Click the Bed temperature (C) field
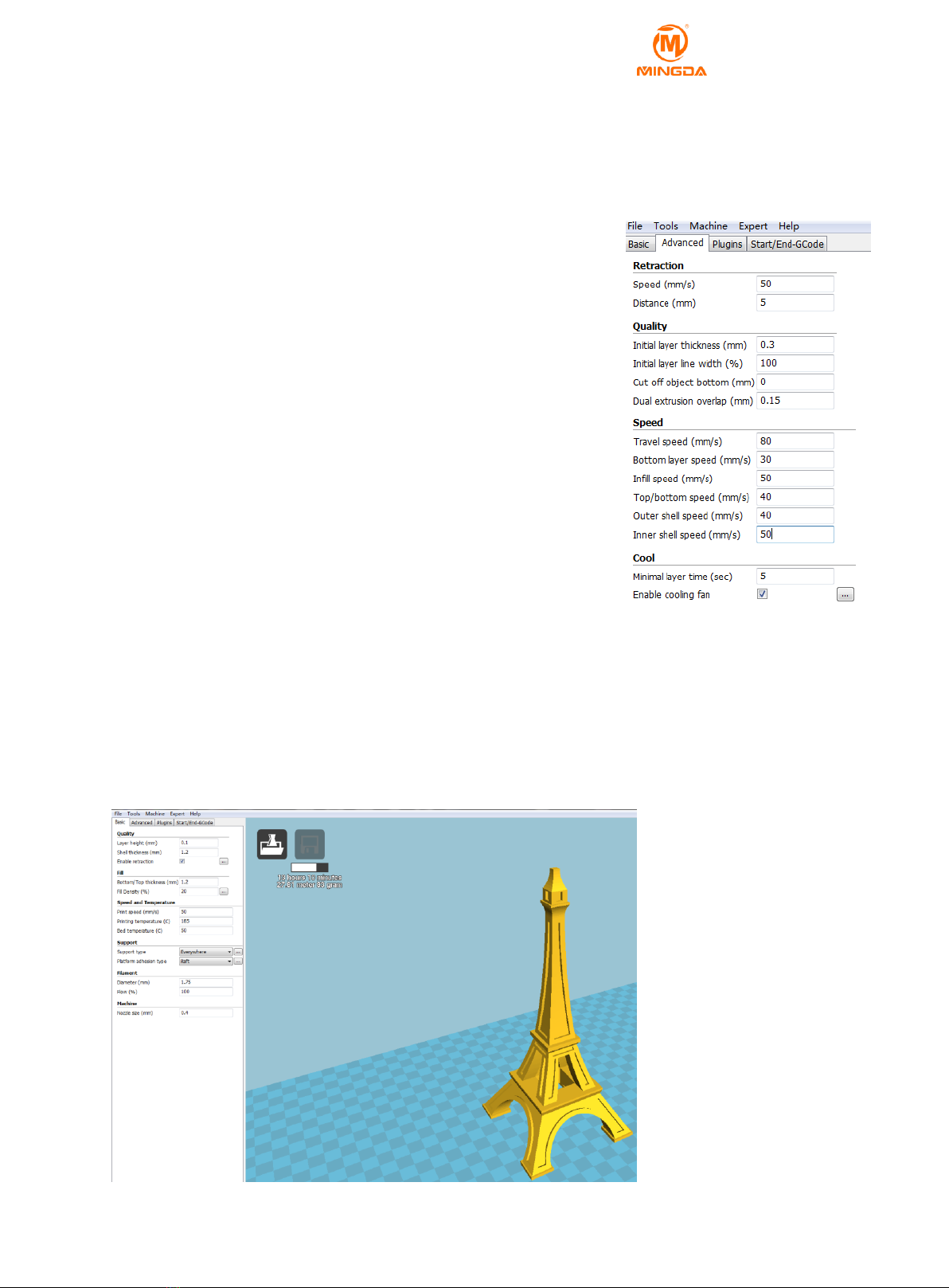Viewport: 949px width, 1288px height. pyautogui.click(x=206, y=931)
